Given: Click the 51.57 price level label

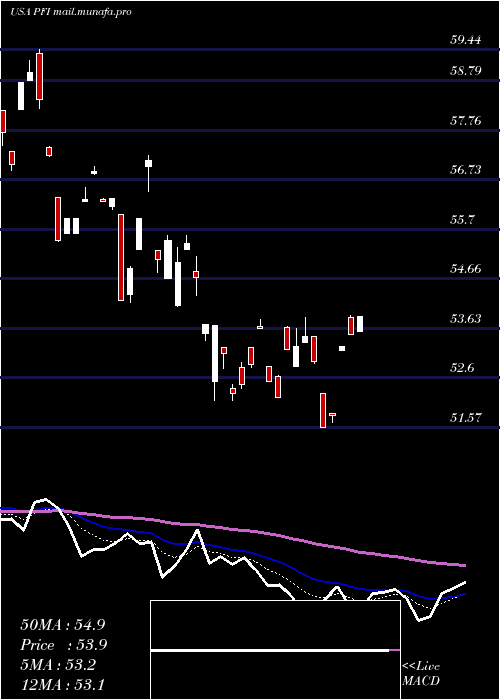Looking at the screenshot, I should (466, 417).
